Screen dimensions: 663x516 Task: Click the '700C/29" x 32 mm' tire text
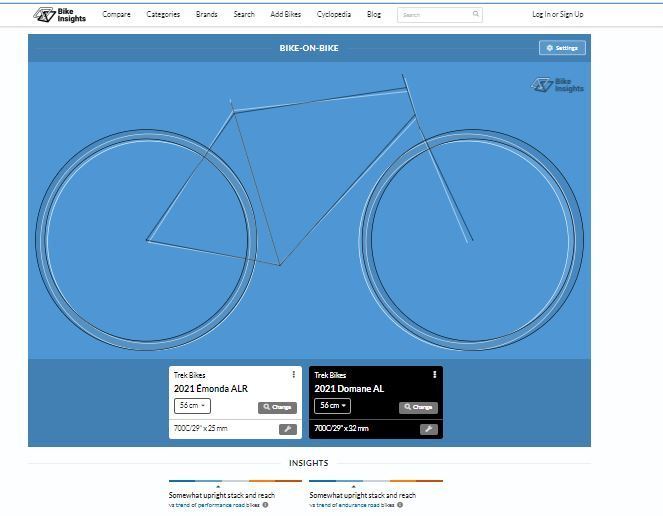click(342, 428)
